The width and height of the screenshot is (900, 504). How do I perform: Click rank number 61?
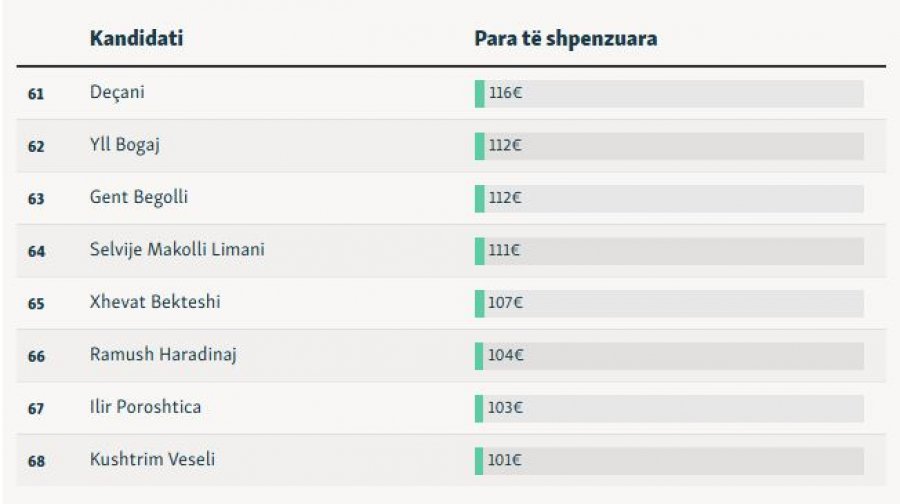36,94
